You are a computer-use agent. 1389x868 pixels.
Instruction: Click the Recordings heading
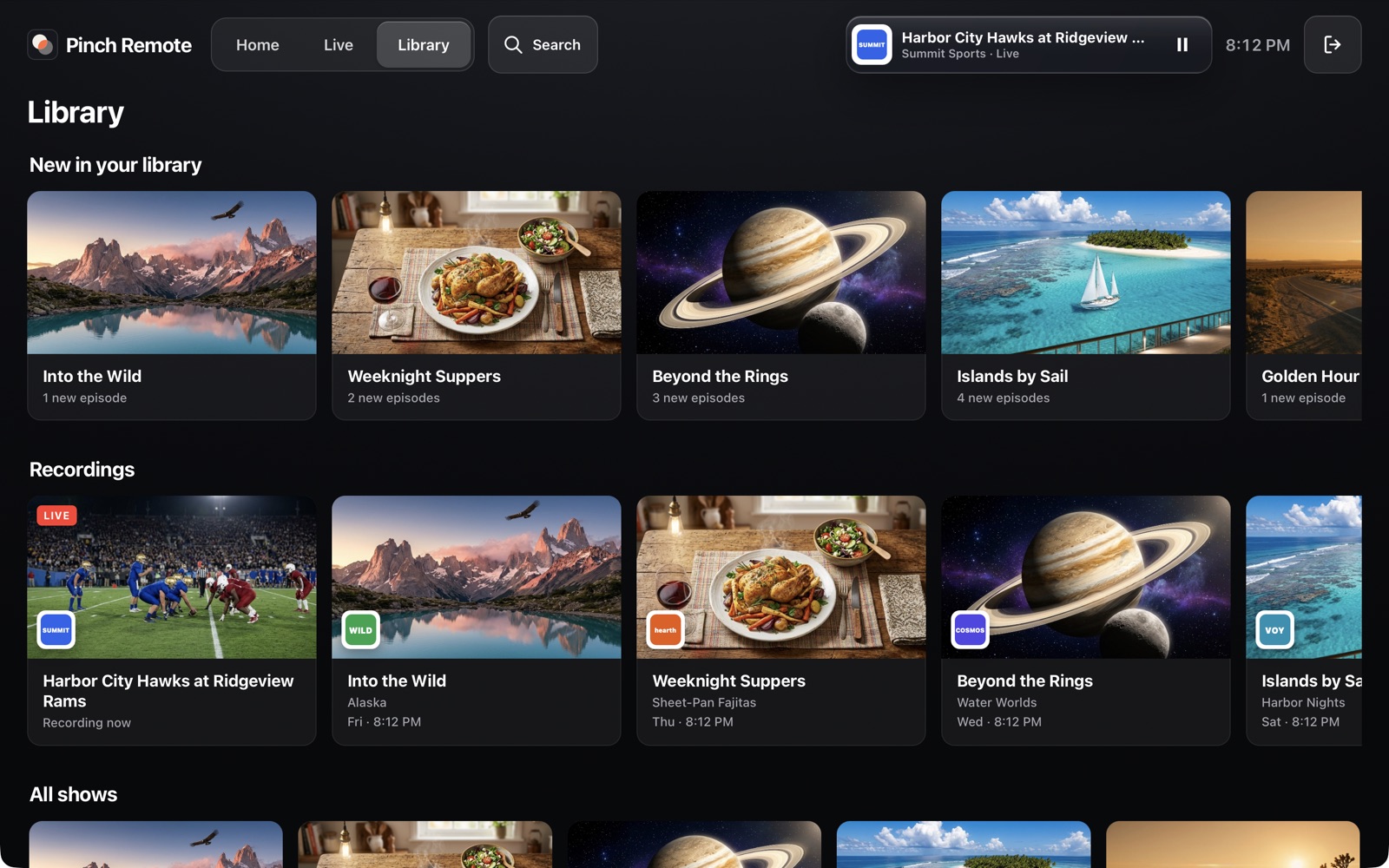click(82, 470)
